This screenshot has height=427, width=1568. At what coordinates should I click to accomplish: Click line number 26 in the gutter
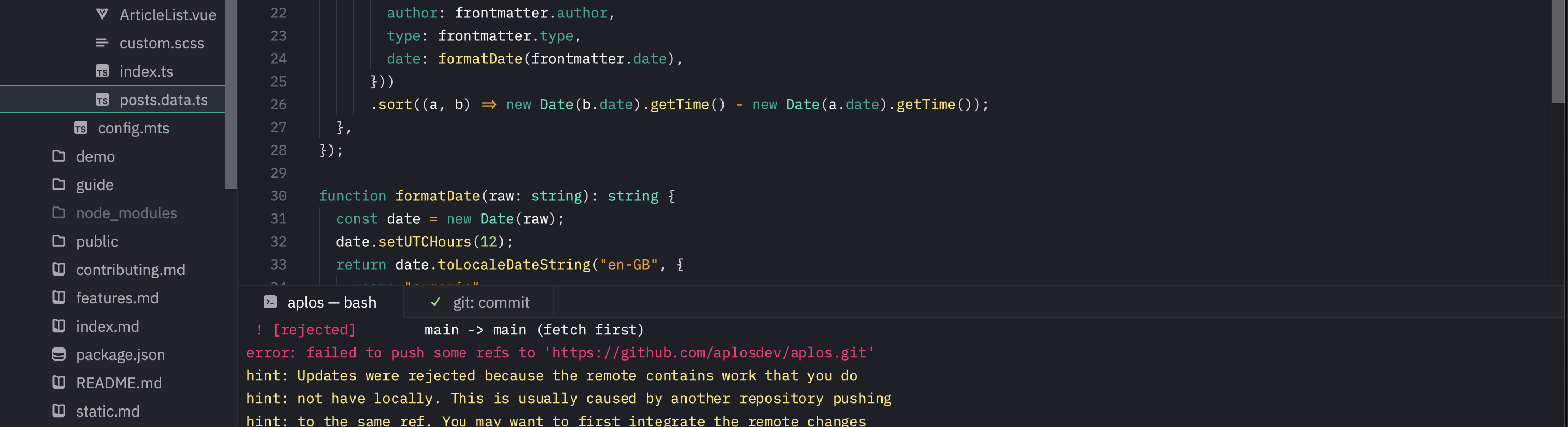tap(278, 104)
